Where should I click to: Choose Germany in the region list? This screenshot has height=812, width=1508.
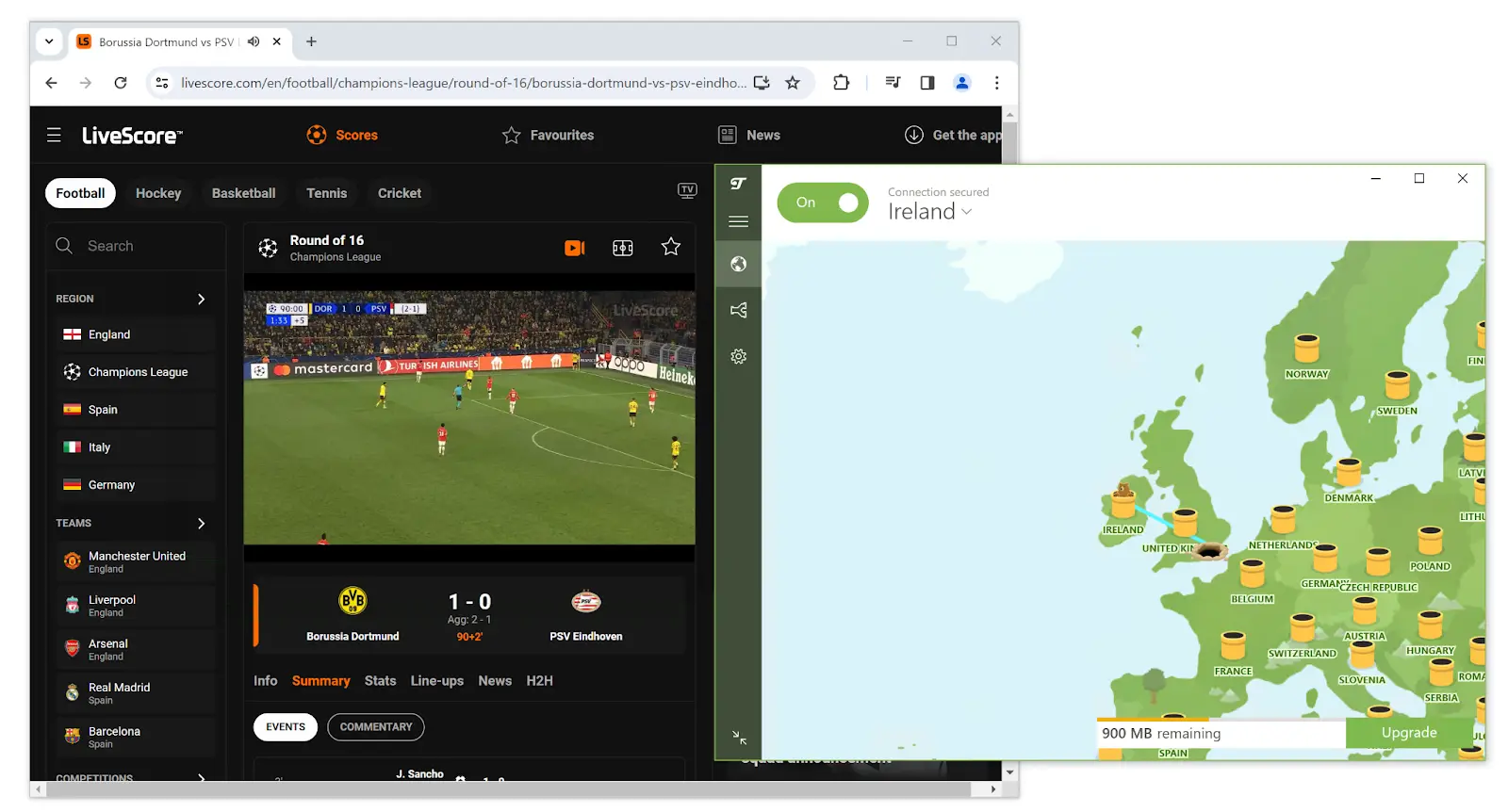click(x=136, y=485)
